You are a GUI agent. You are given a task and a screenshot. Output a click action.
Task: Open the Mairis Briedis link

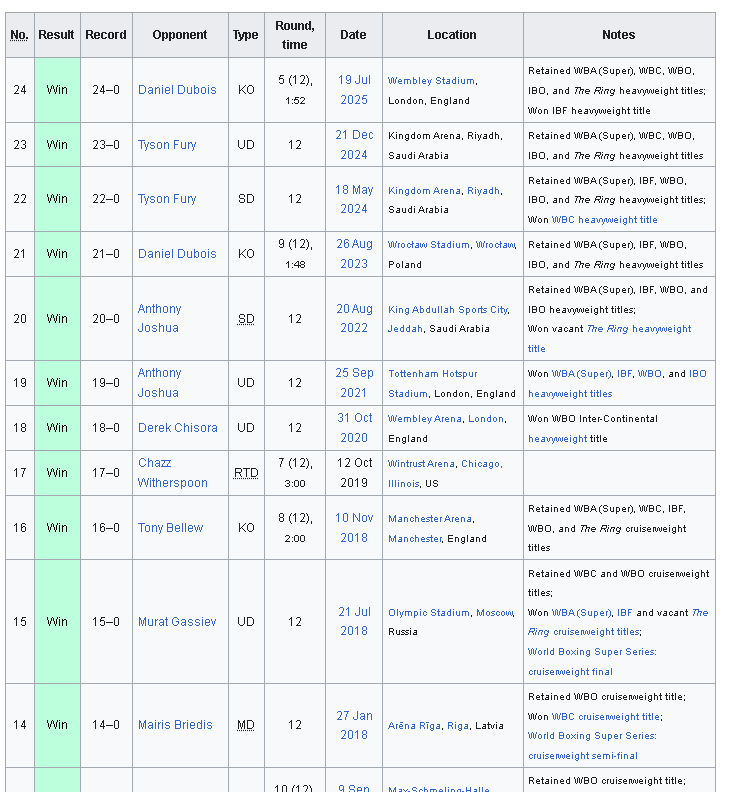tap(175, 725)
